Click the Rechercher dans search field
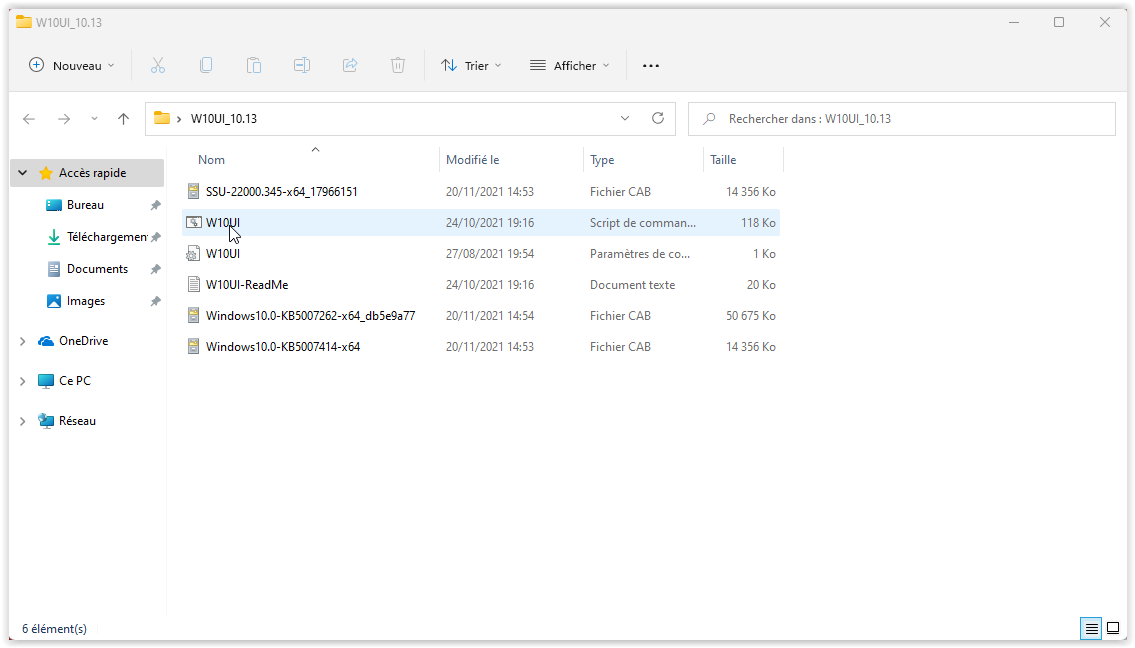1135x648 pixels. click(x=902, y=119)
